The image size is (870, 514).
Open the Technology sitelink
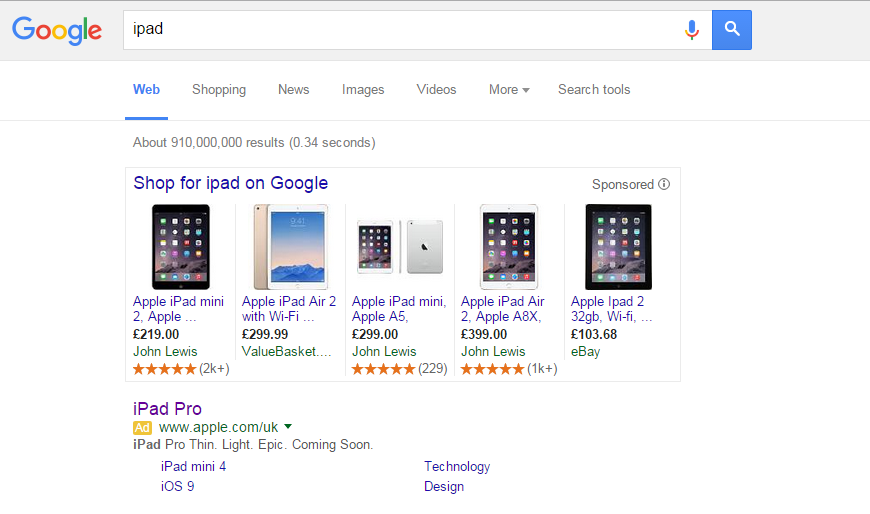(457, 467)
